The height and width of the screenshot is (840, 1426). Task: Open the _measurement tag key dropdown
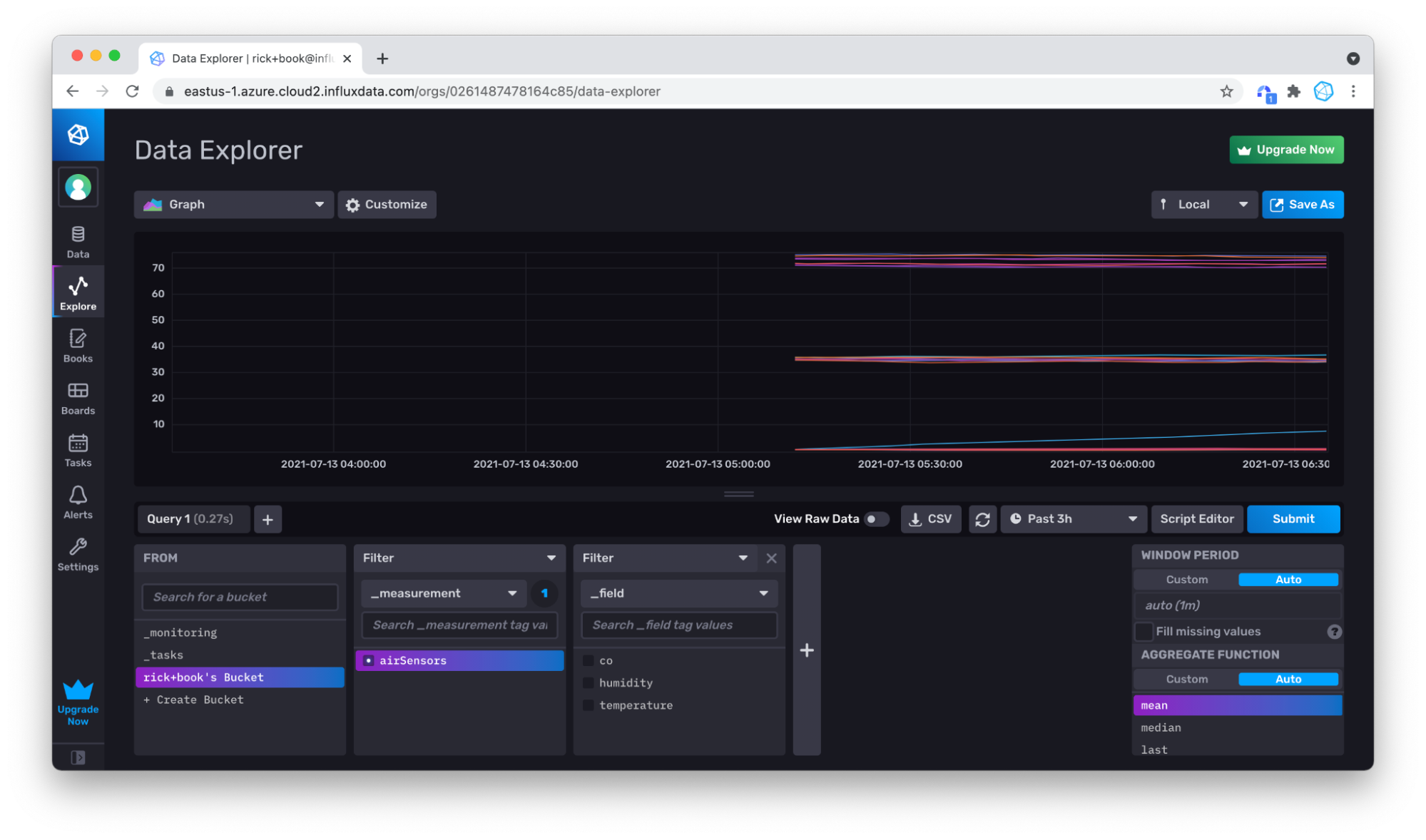[443, 593]
